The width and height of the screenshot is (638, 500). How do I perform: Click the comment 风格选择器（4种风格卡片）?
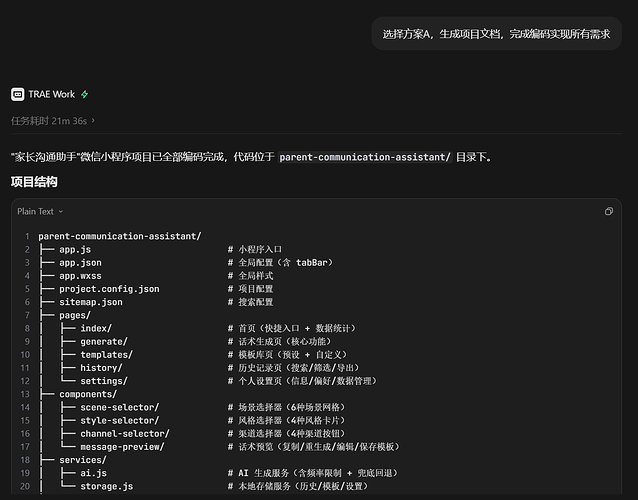click(x=286, y=421)
